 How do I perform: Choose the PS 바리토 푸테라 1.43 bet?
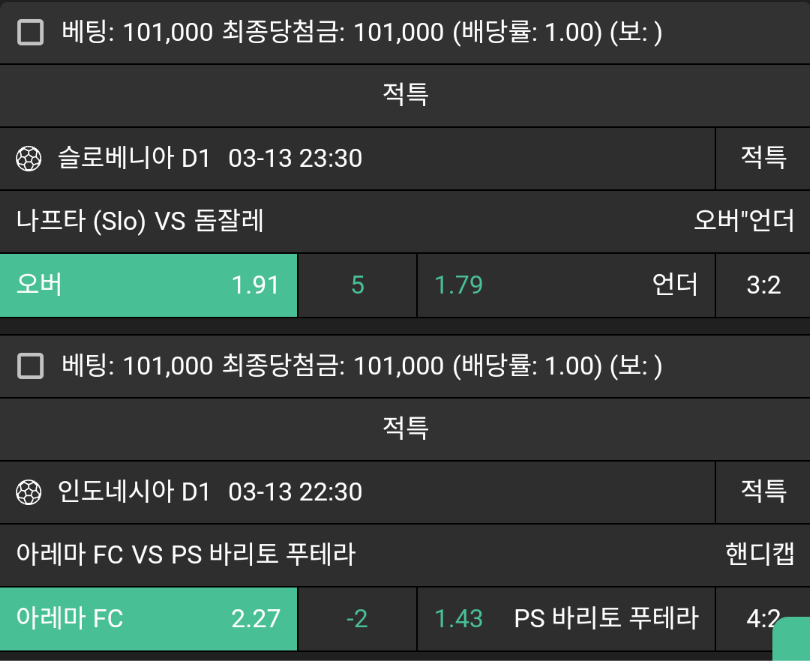click(x=565, y=619)
